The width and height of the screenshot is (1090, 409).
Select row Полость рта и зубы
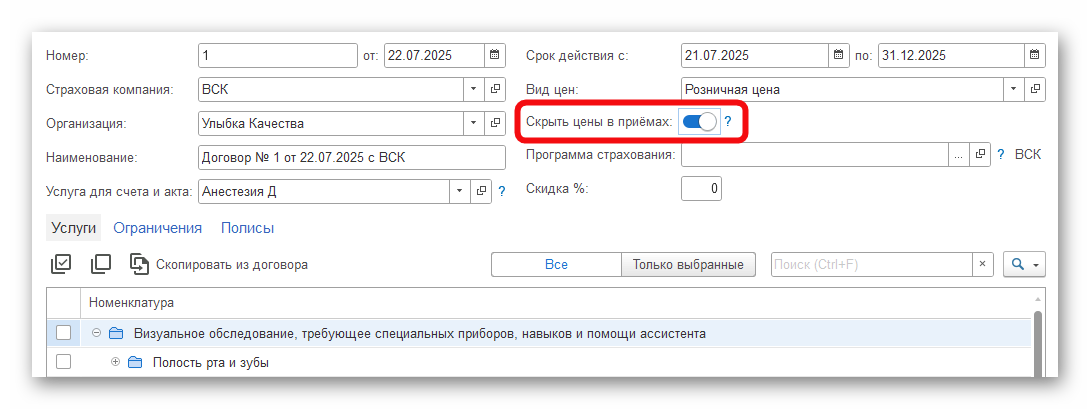coord(539,362)
